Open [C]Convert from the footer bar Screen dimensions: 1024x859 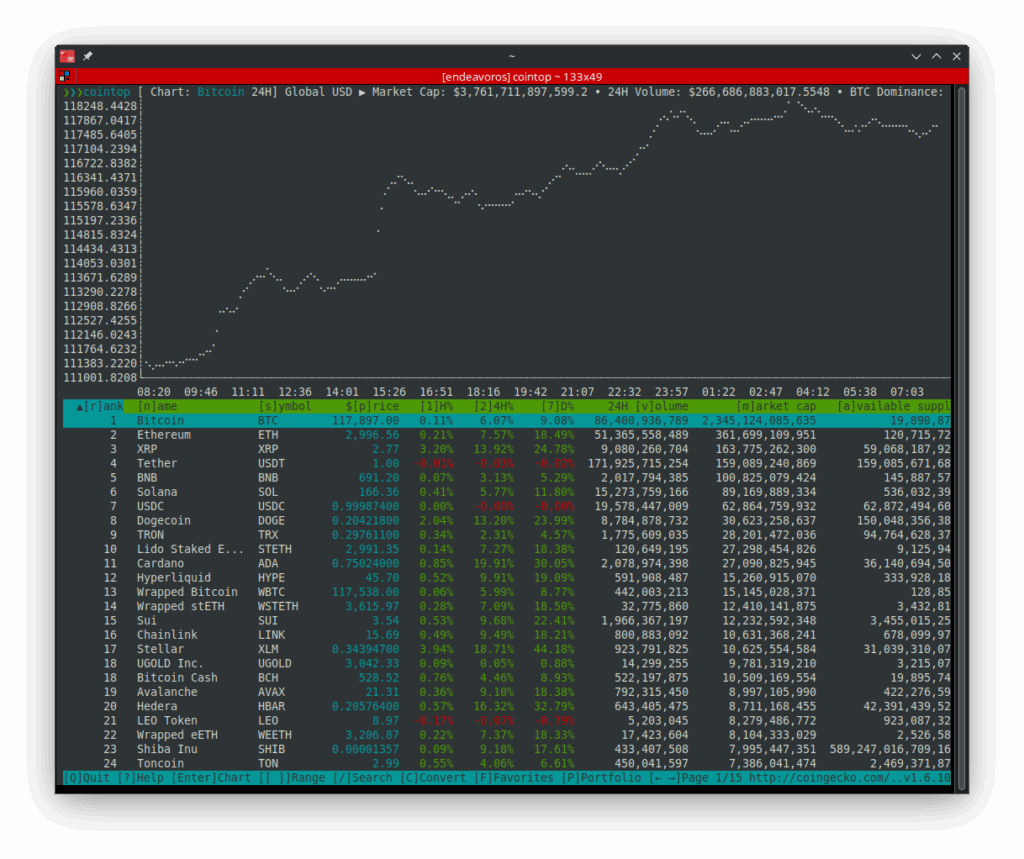click(433, 778)
